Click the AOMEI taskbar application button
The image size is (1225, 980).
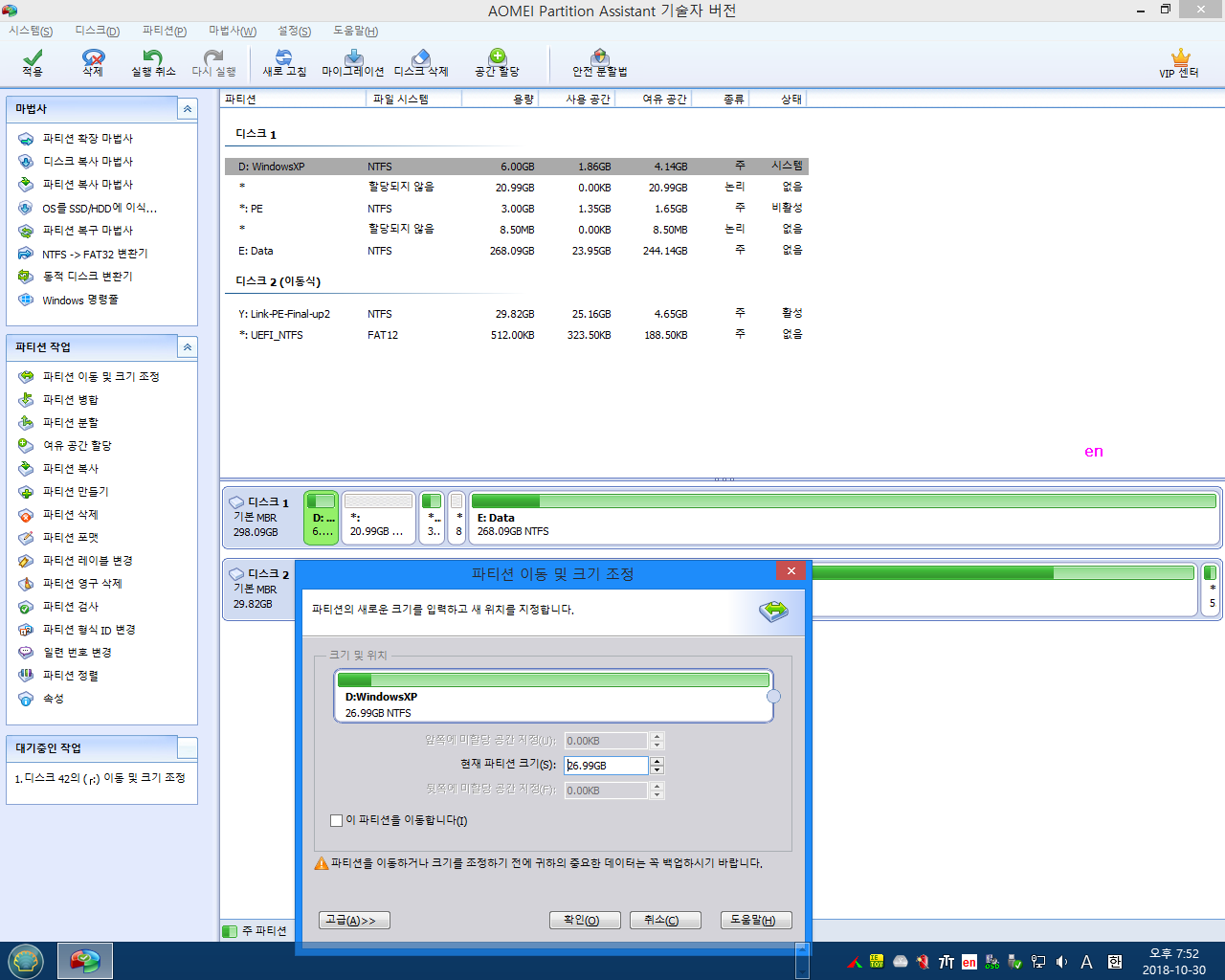[85, 961]
